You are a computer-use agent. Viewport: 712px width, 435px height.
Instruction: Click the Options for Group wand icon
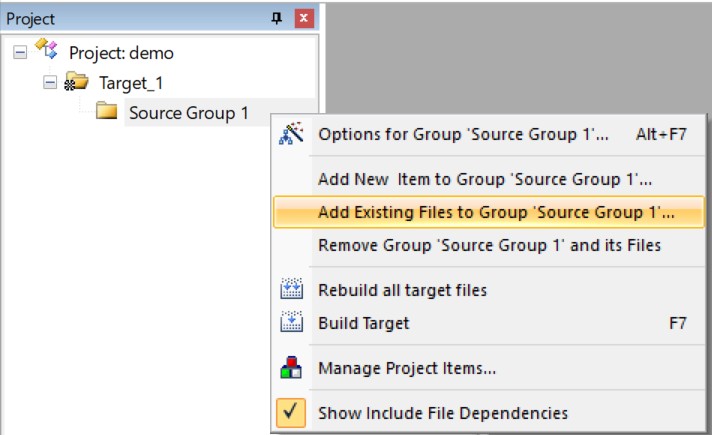[291, 133]
